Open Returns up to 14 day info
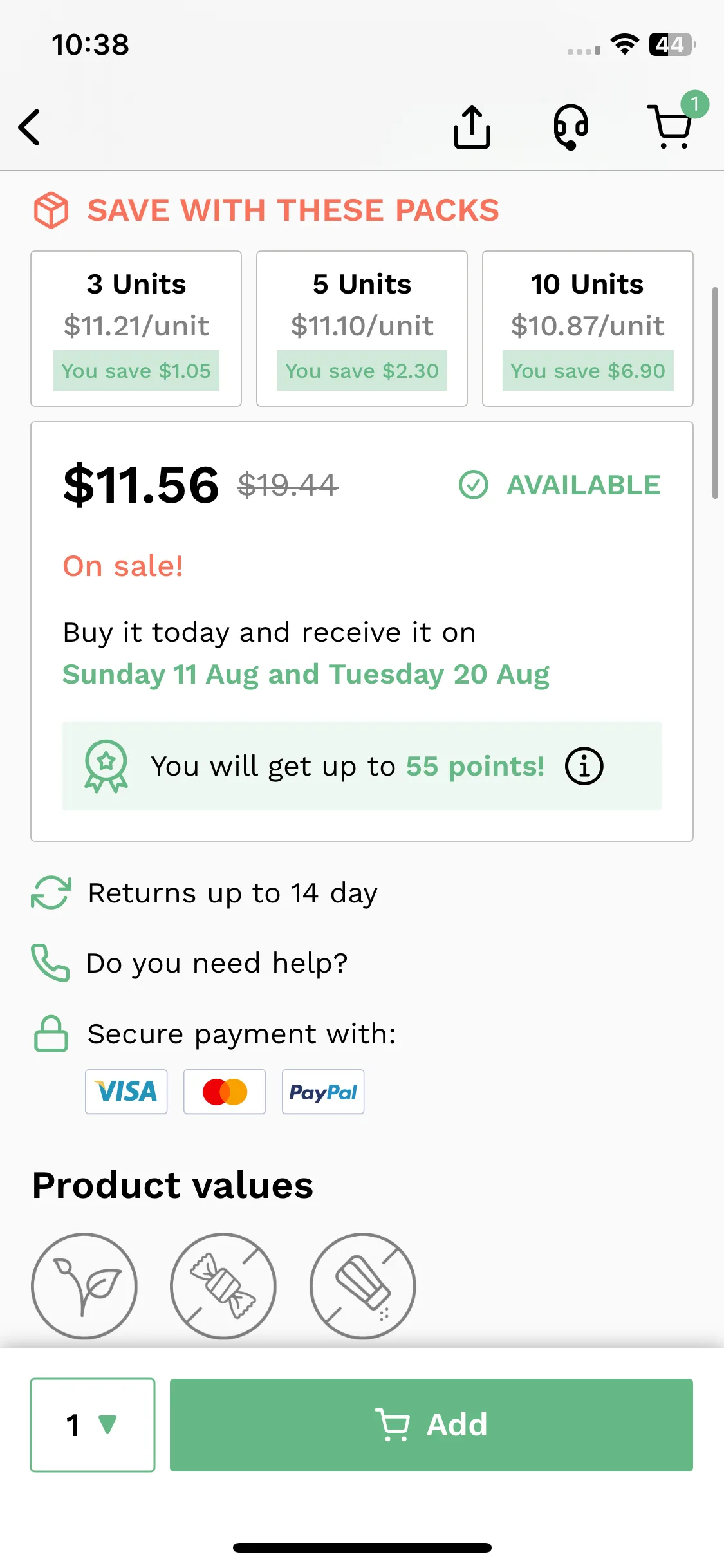This screenshot has width=724, height=1568. 205,893
